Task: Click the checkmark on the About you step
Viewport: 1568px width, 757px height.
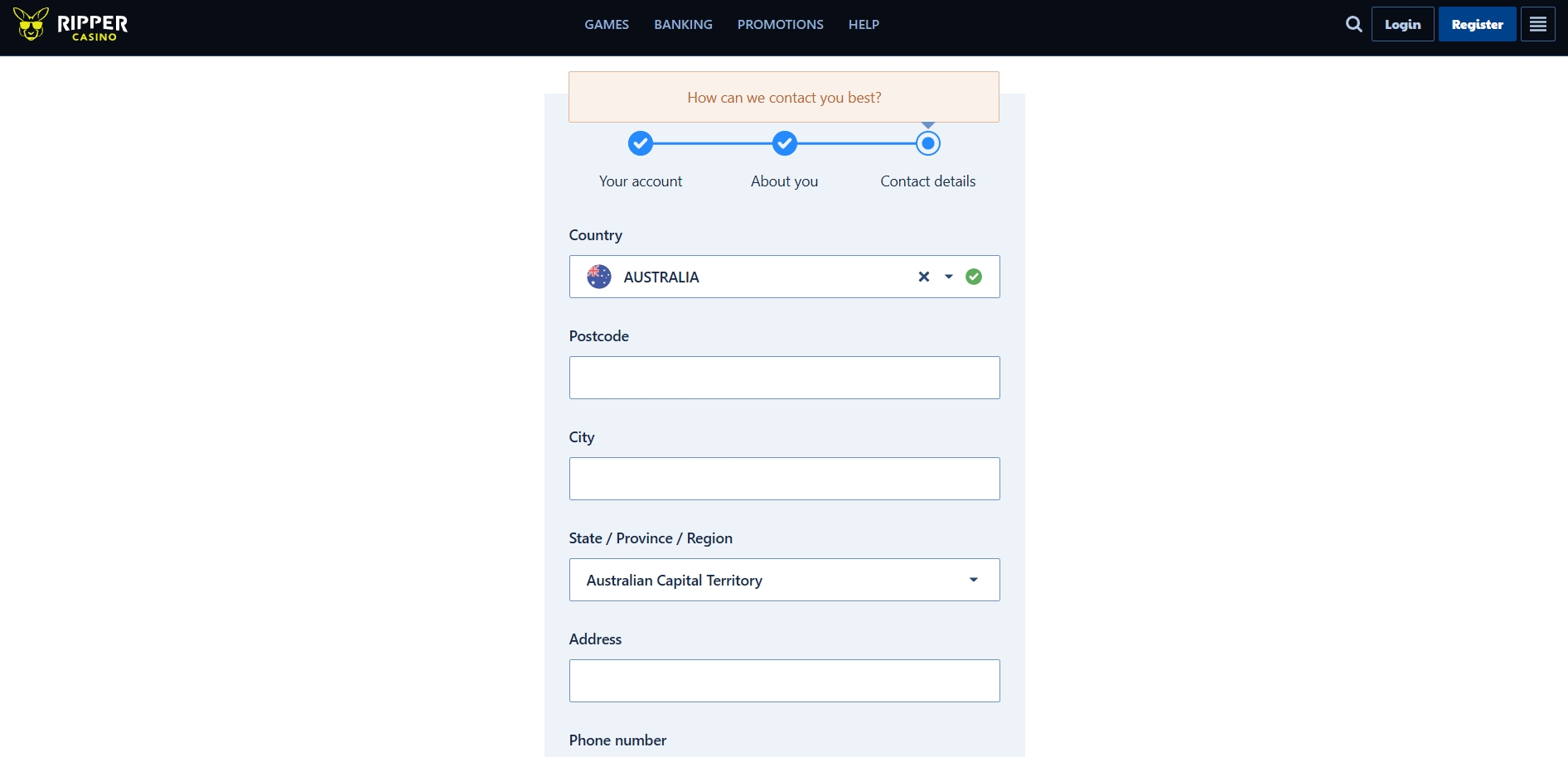Action: tap(784, 142)
